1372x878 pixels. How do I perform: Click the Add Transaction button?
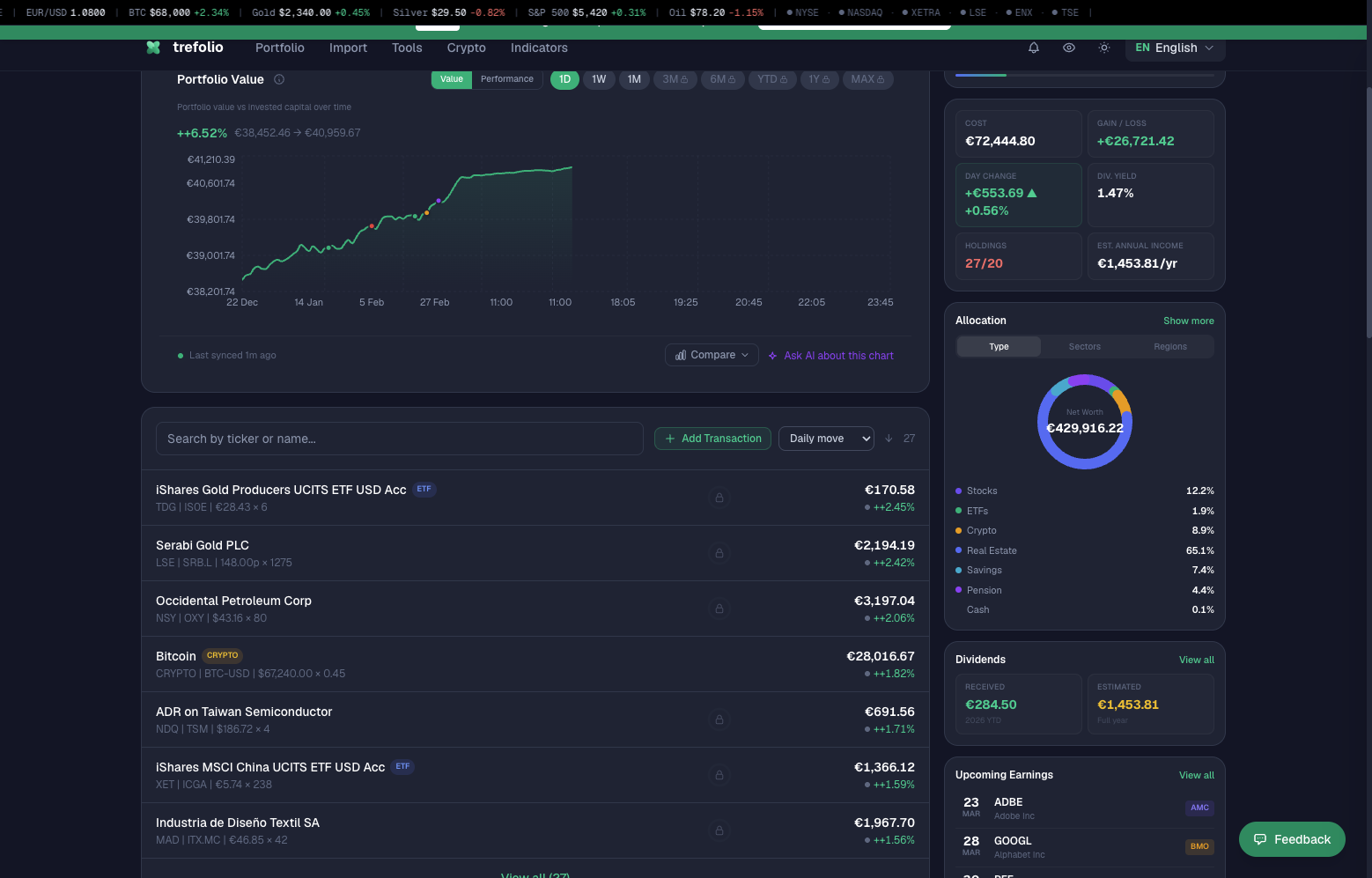click(712, 439)
